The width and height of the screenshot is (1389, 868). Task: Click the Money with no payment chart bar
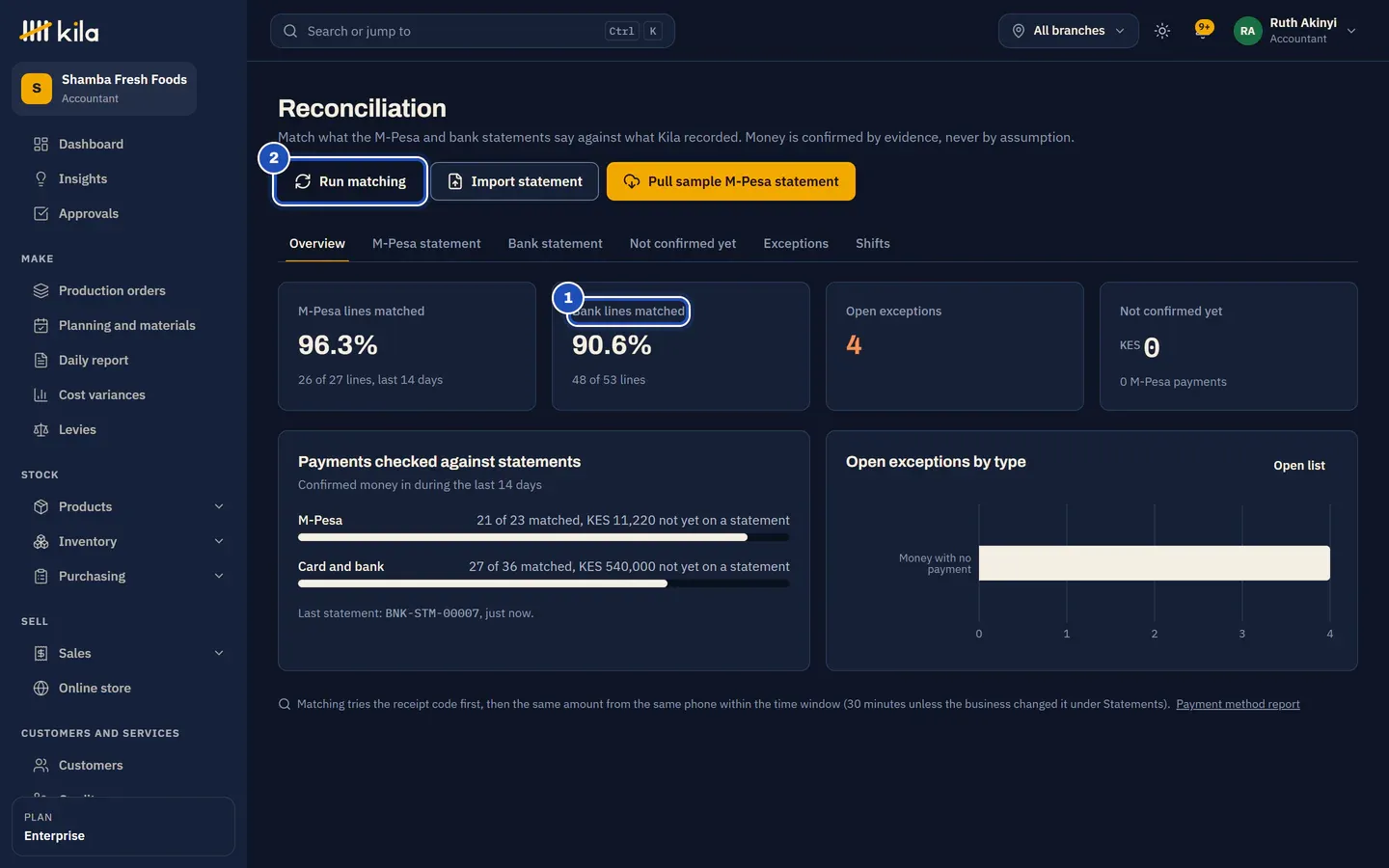tap(1155, 563)
